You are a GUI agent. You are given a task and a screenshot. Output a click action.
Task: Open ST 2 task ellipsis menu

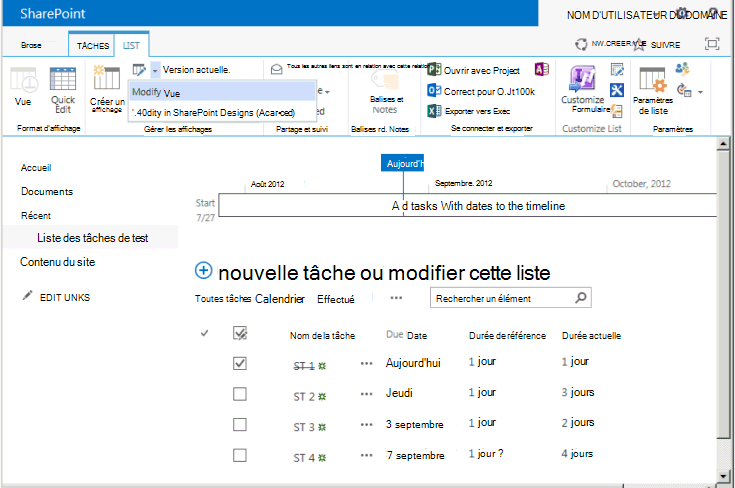coord(367,394)
